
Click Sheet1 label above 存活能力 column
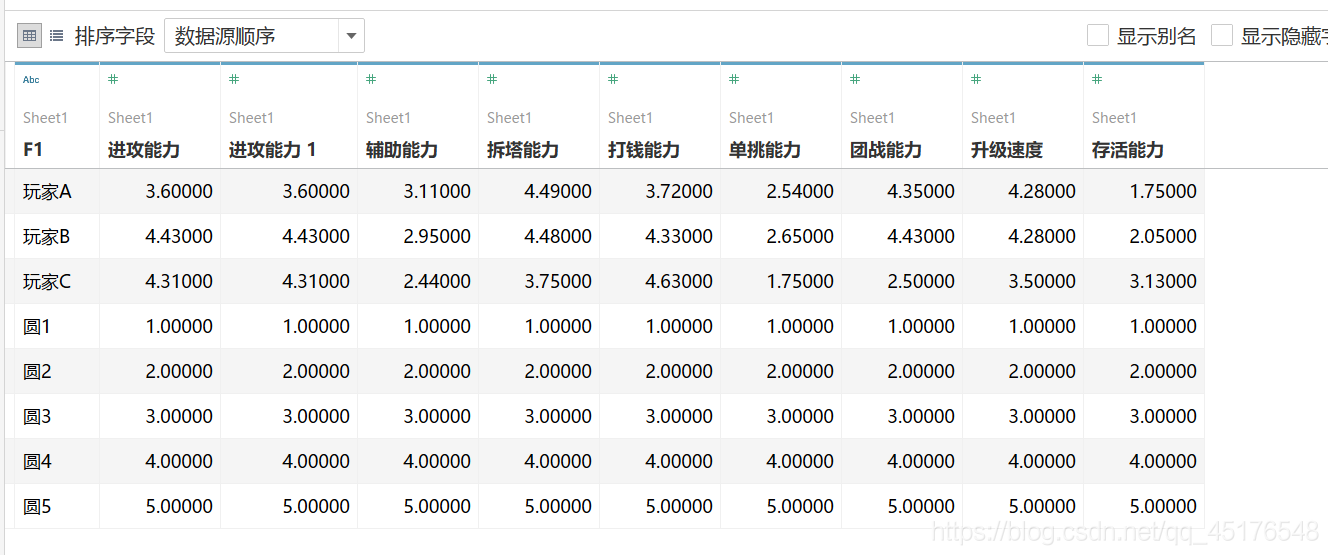pyautogui.click(x=1115, y=118)
